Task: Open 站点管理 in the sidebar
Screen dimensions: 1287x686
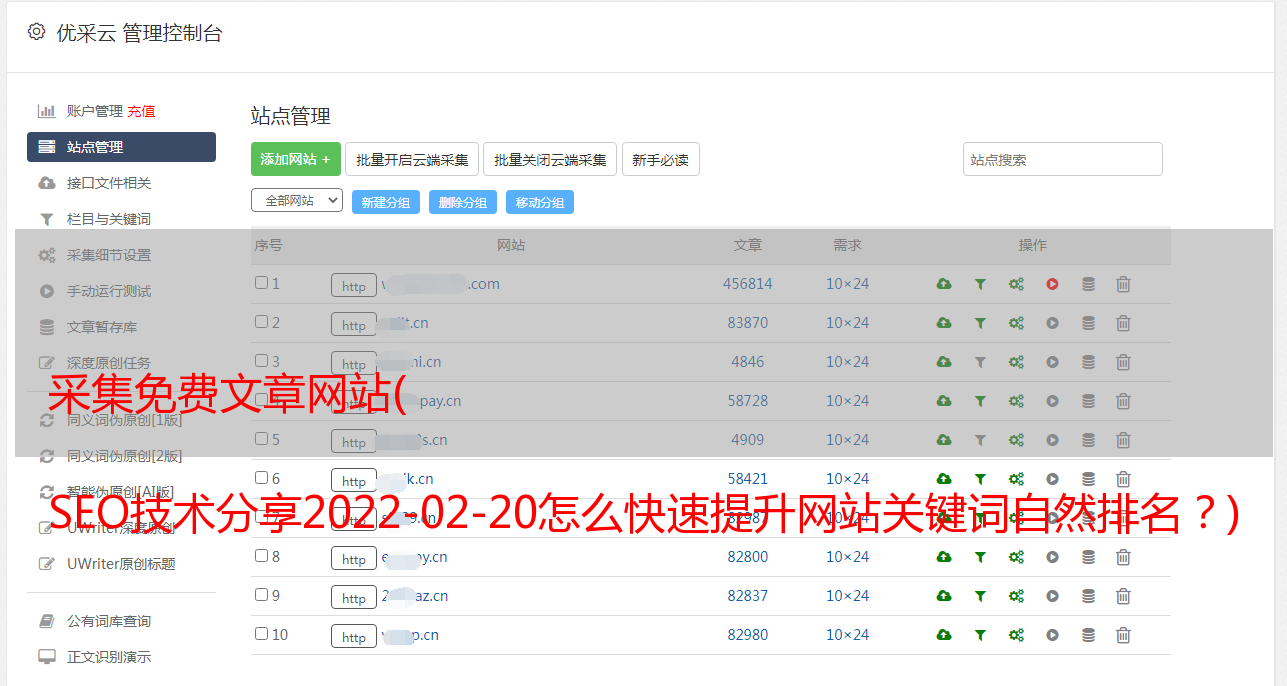Action: [x=121, y=147]
